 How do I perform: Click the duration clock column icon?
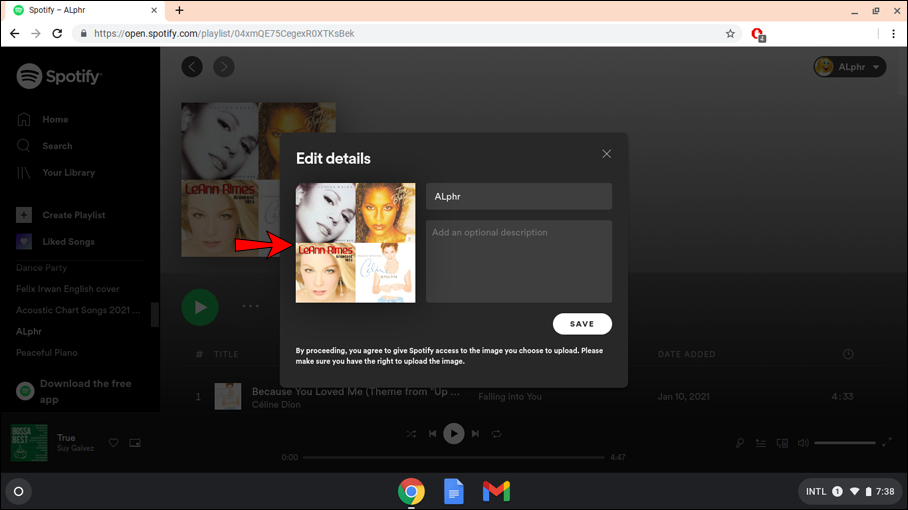[848, 354]
